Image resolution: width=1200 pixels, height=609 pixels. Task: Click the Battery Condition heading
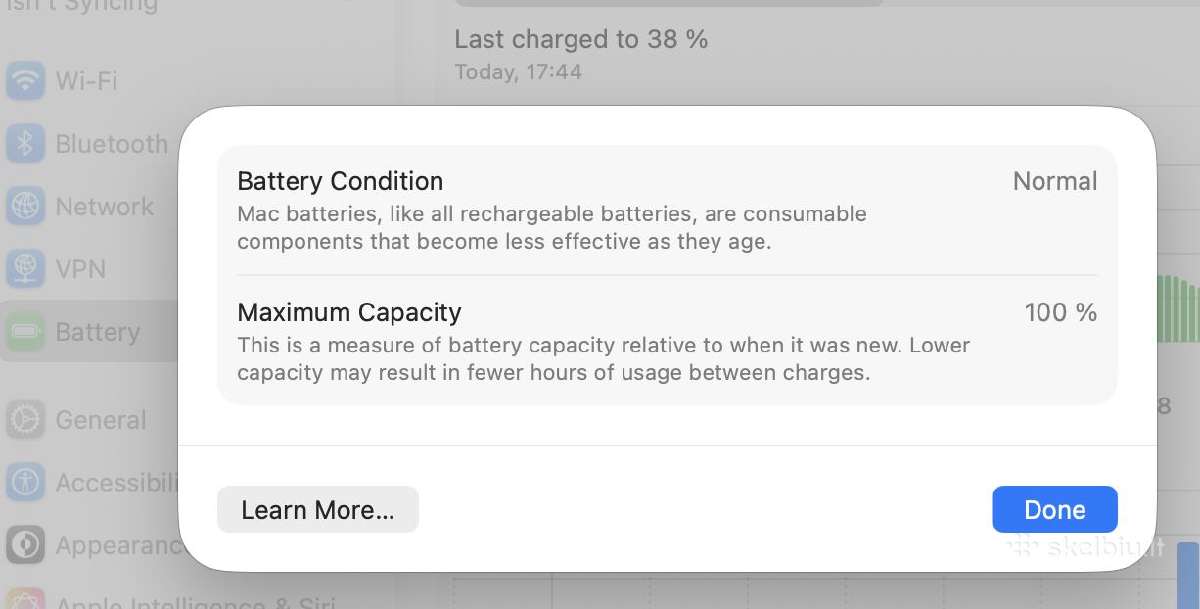point(340,181)
